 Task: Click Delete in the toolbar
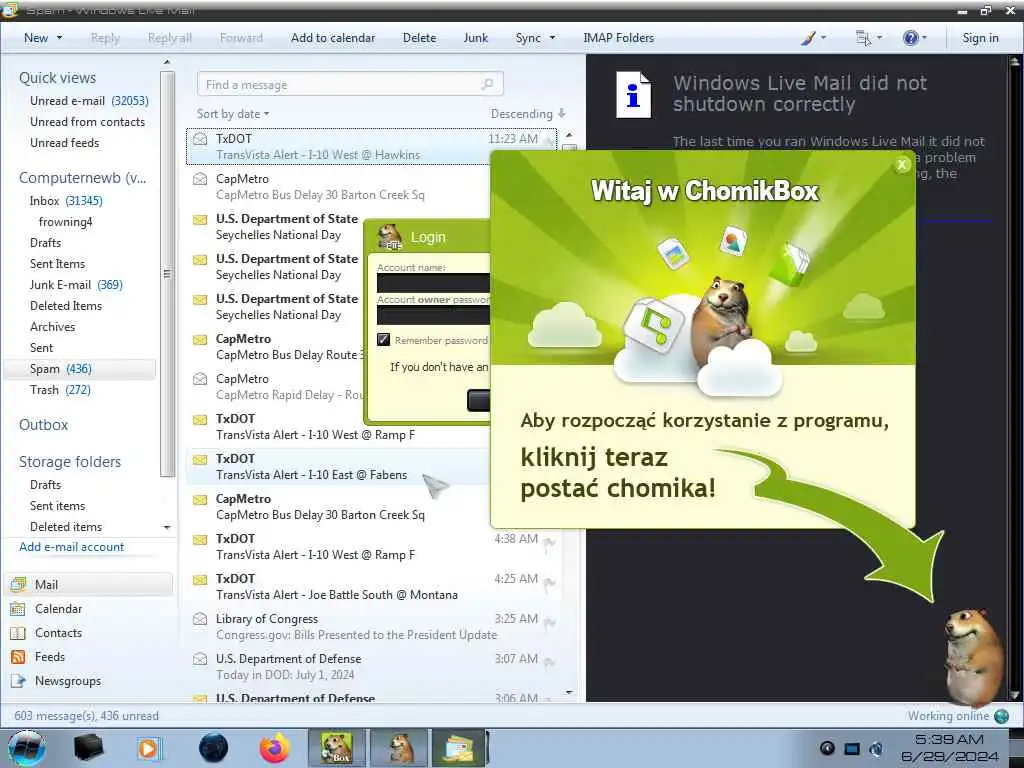pos(419,38)
